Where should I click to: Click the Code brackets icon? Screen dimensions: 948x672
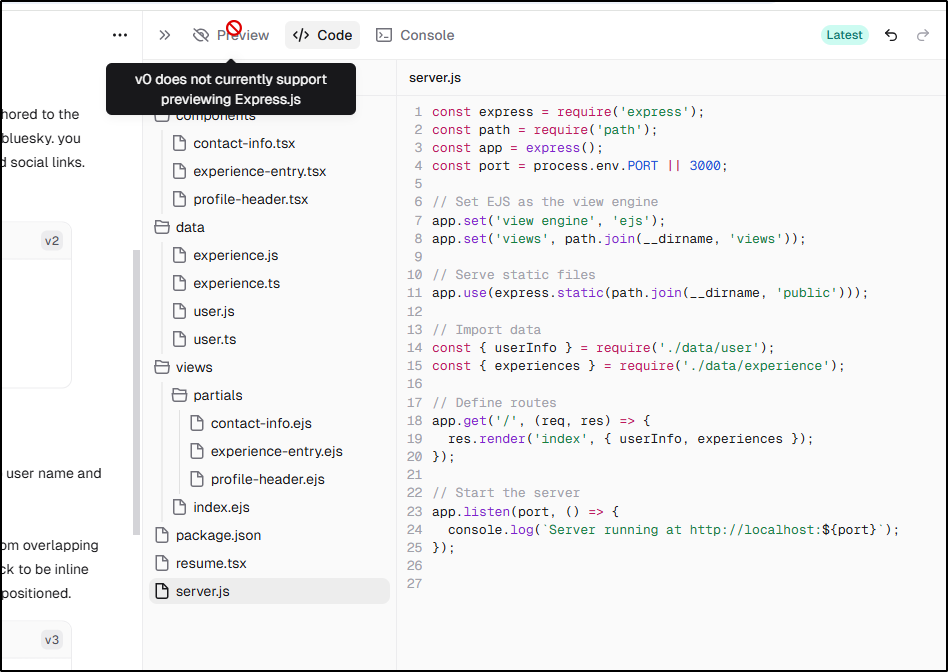[x=301, y=35]
